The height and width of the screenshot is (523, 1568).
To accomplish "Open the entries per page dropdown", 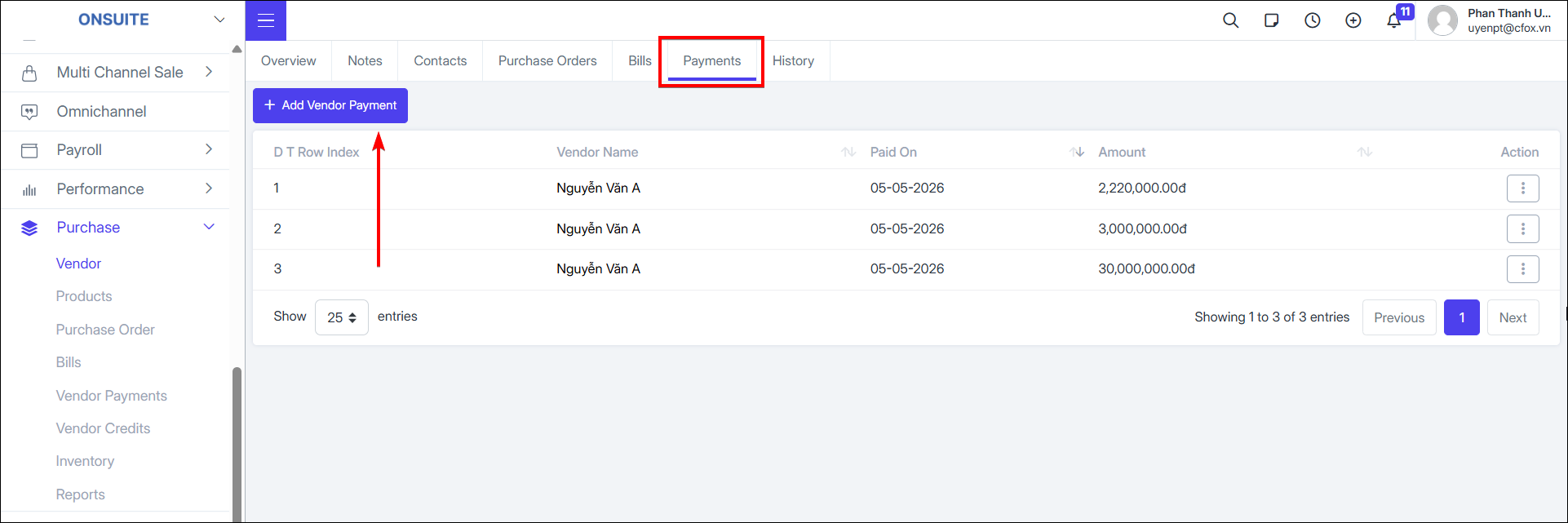I will (x=342, y=317).
